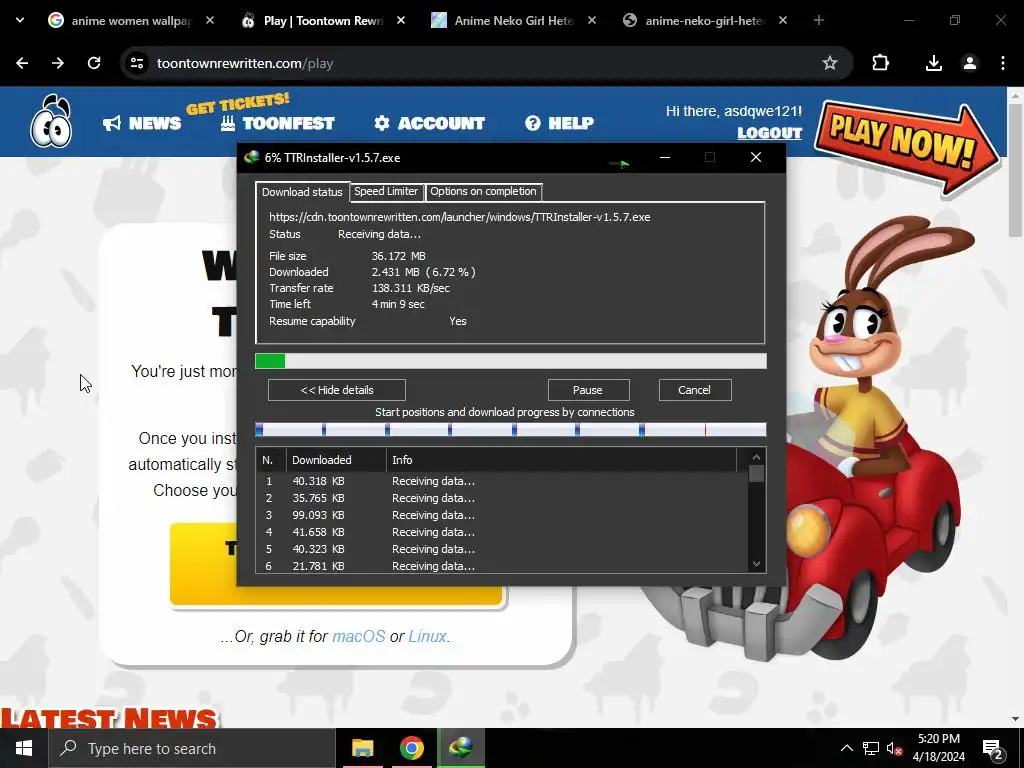The image size is (1024, 768).
Task: Reload the Toontown page
Action: click(94, 63)
